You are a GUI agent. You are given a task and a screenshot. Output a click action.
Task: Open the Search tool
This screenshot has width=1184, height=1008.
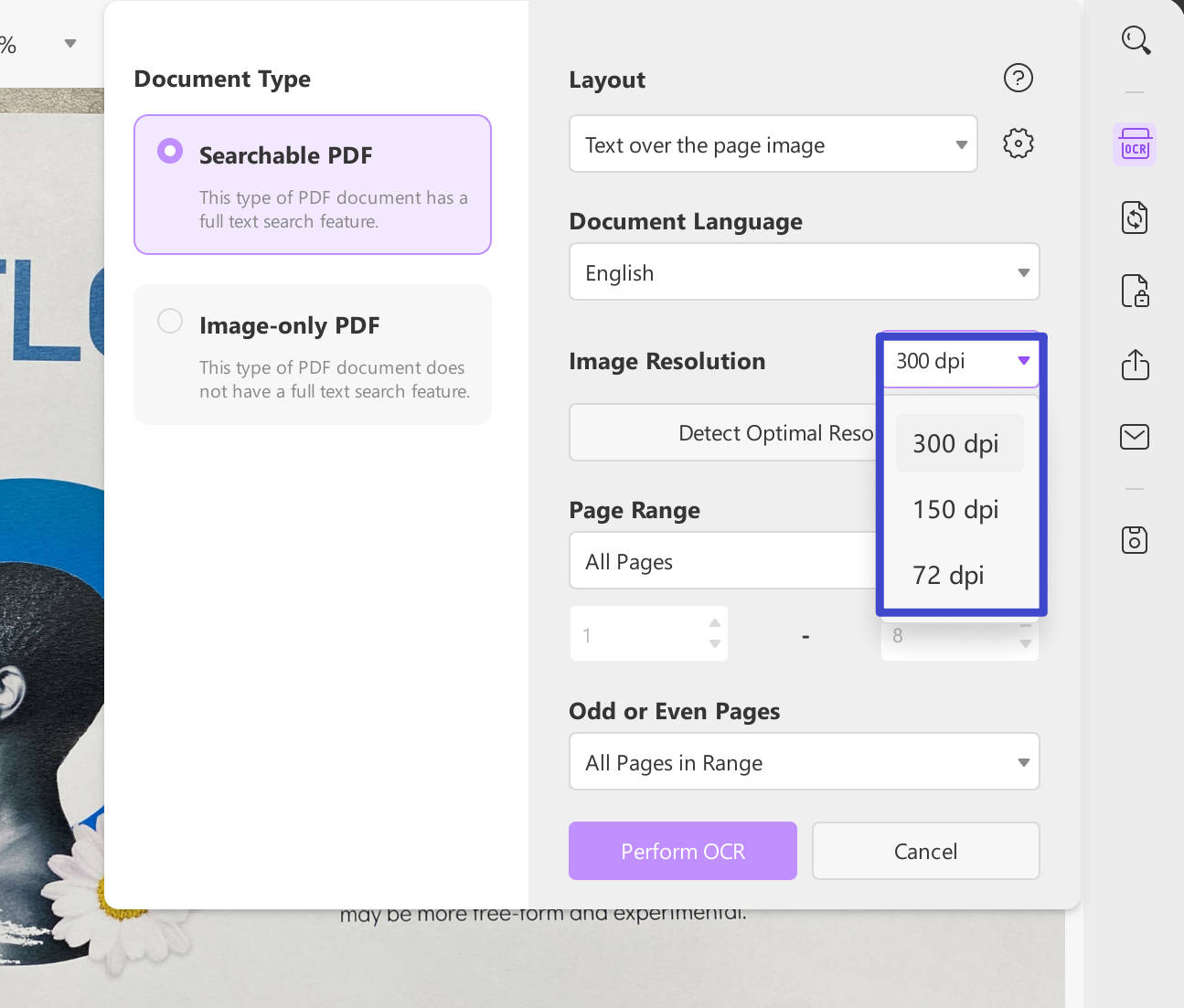tap(1136, 40)
